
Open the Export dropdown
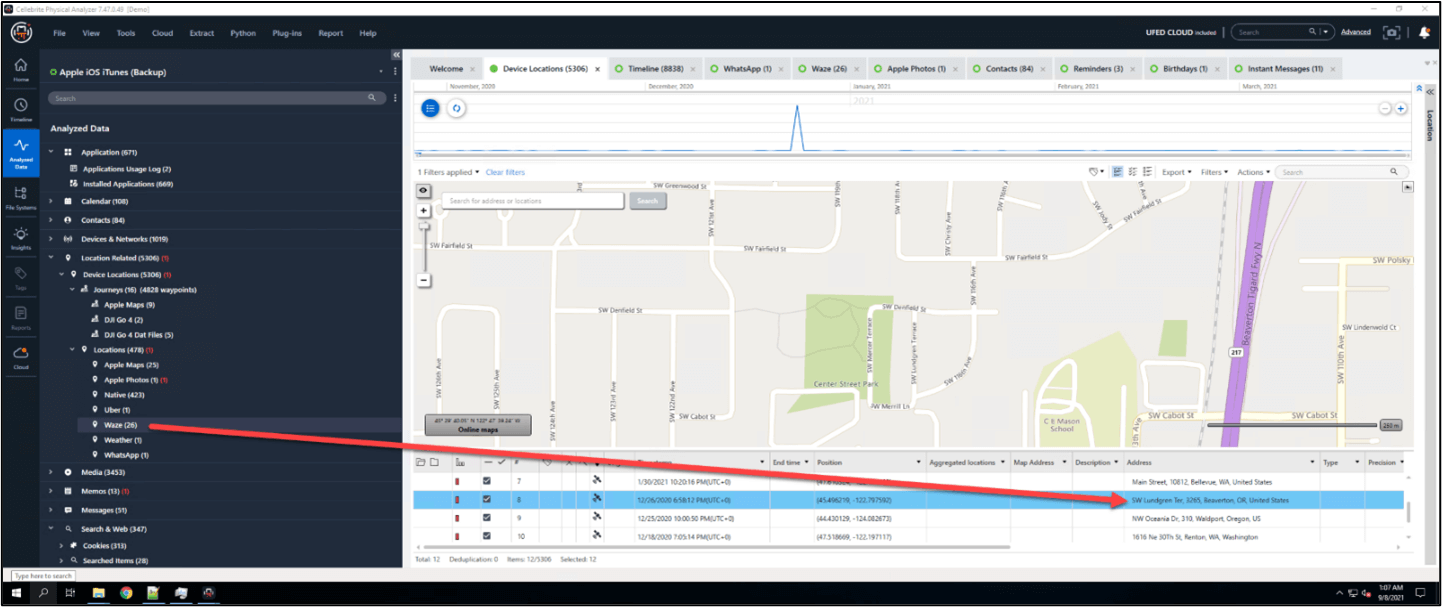pos(1176,172)
